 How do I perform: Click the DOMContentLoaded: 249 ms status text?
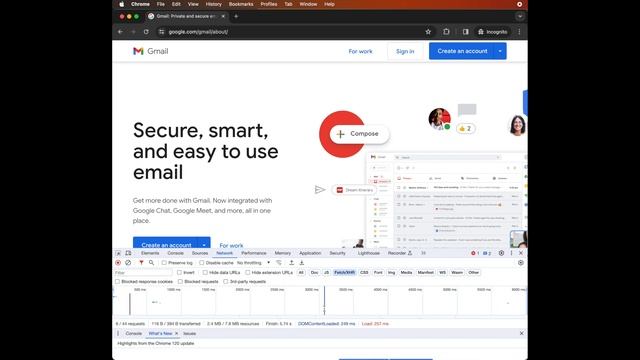coord(327,324)
